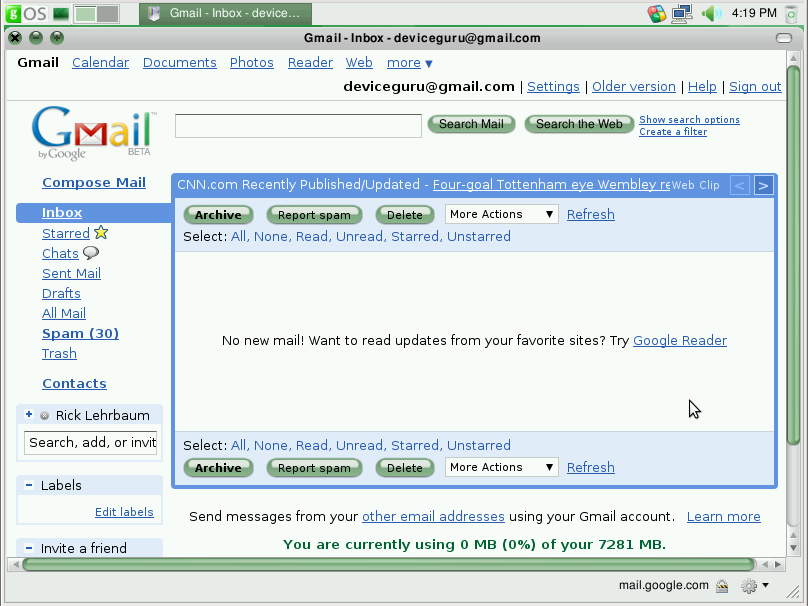
Task: Click the Edit labels link
Action: point(124,512)
